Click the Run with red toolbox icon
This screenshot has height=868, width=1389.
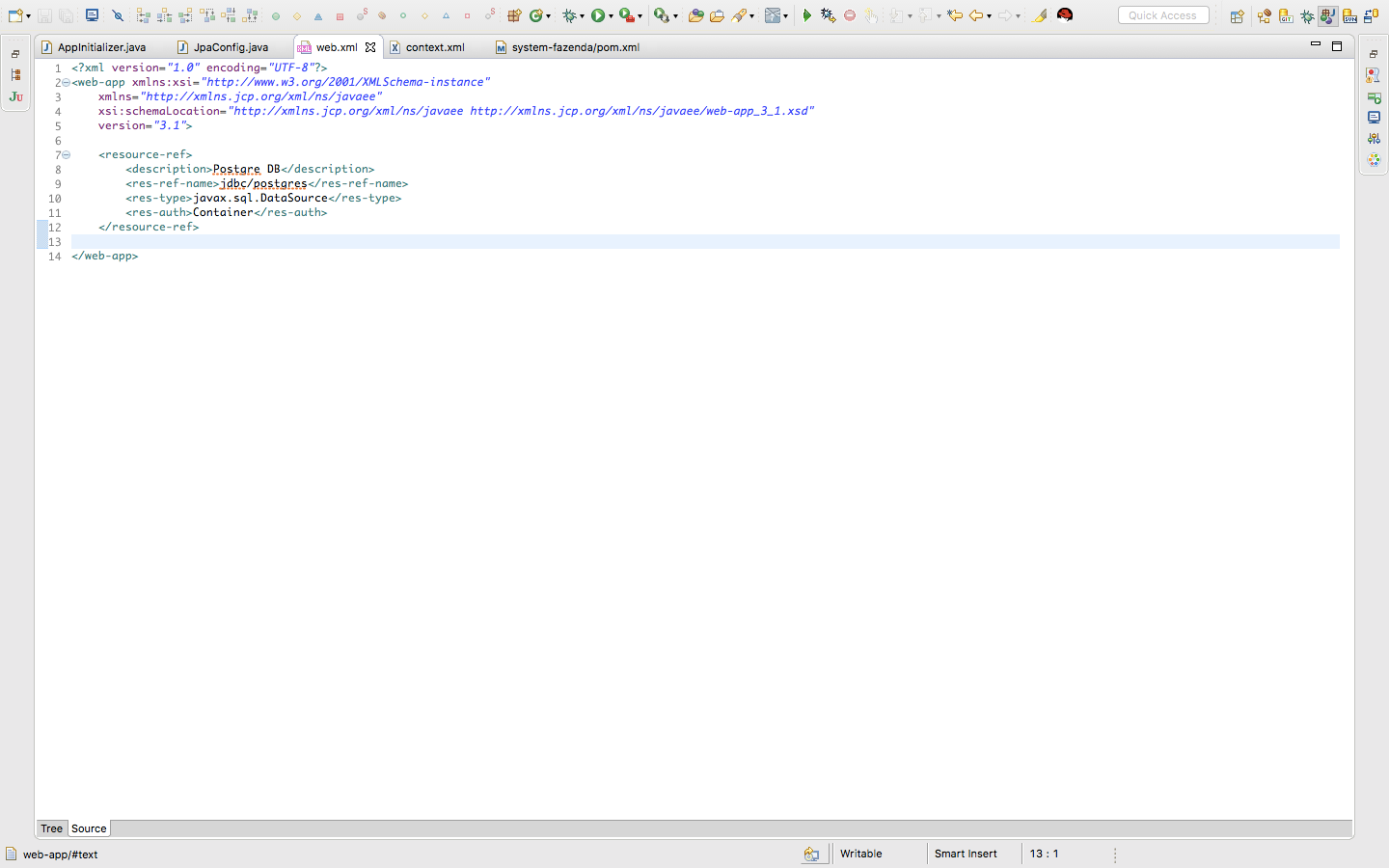tap(627, 15)
